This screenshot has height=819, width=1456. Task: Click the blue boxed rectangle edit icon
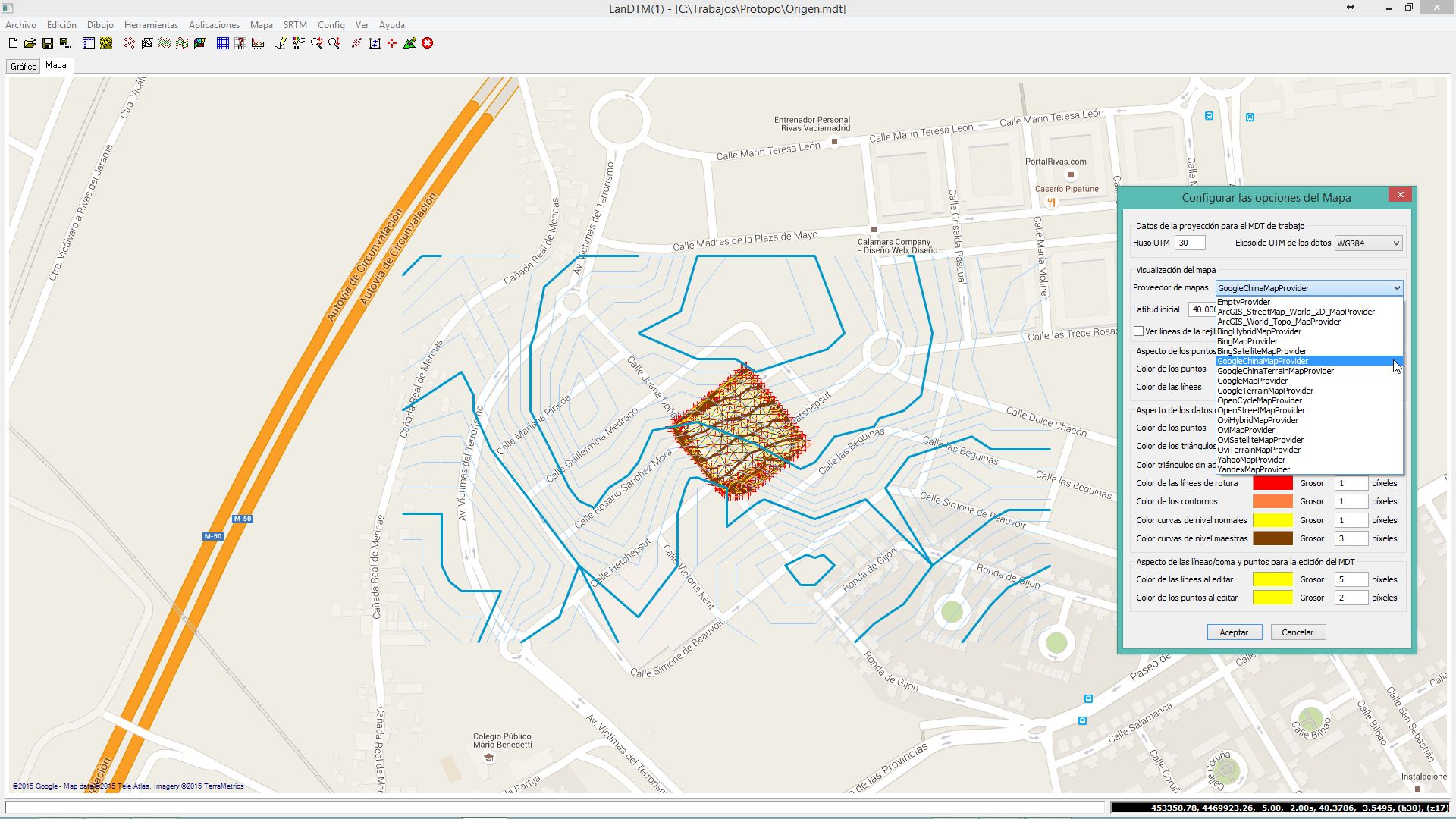pos(375,43)
